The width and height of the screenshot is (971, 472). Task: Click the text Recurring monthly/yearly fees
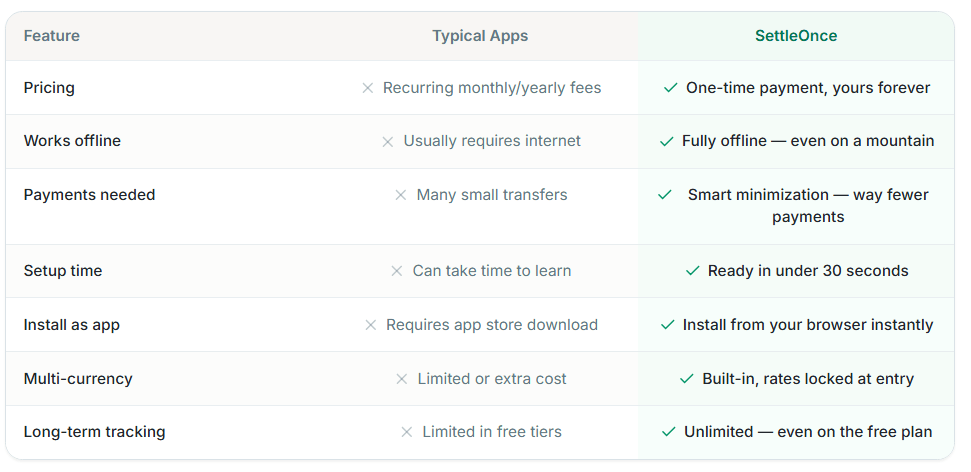click(x=492, y=88)
